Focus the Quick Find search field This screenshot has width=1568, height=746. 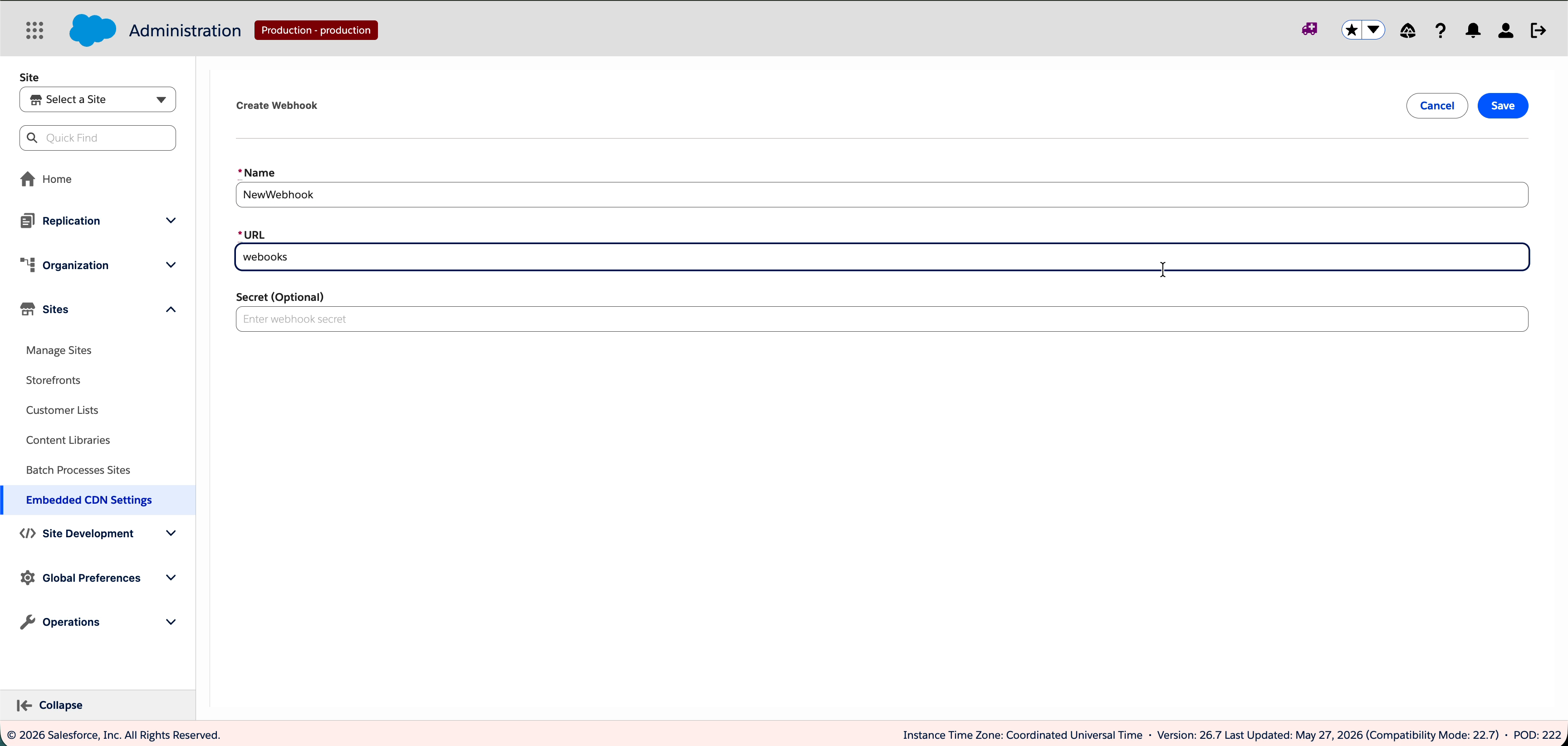coord(98,137)
